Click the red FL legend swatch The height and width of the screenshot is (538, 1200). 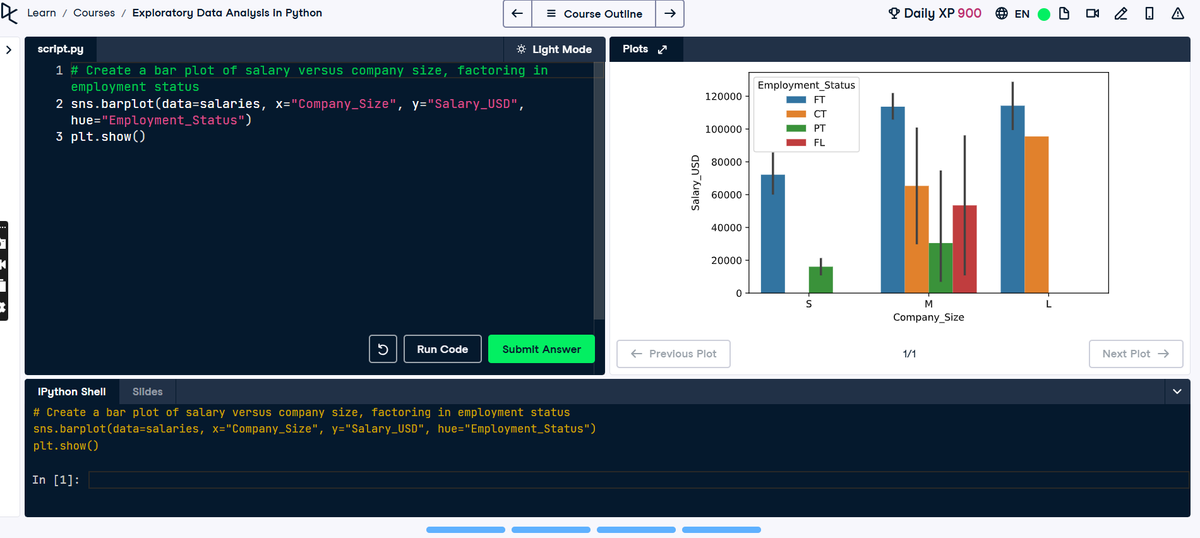tap(797, 142)
